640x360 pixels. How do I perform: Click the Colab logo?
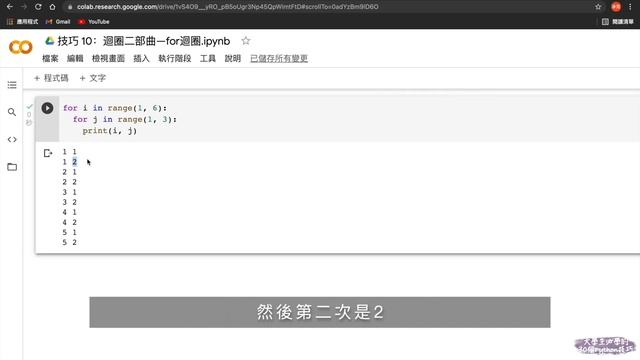coord(20,47)
